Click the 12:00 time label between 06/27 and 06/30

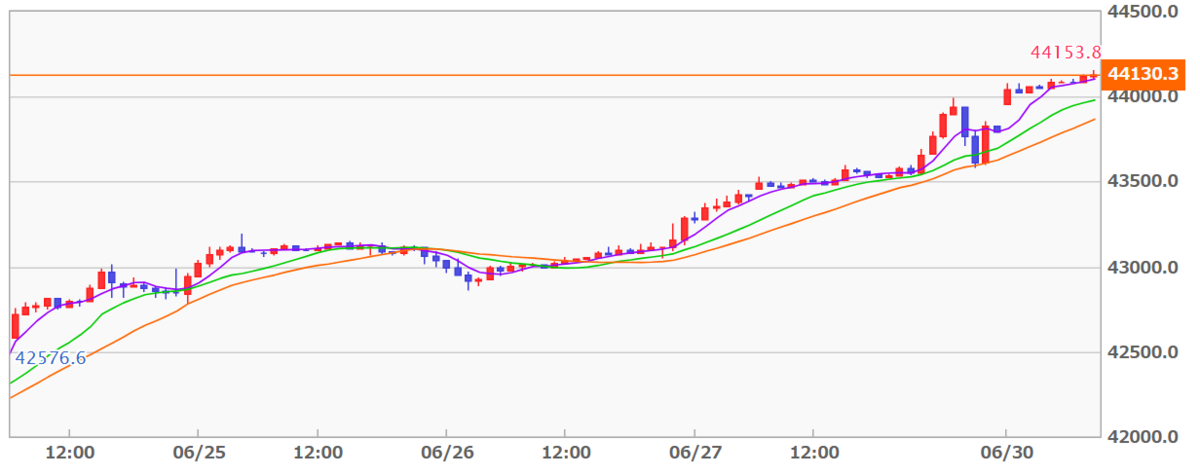pos(813,454)
